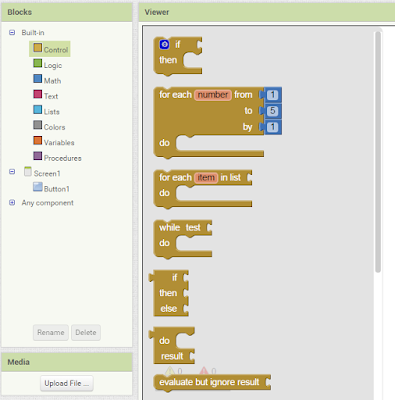Open the Text label in Blocks tree
Screen dimensions: 395x400
(x=51, y=96)
